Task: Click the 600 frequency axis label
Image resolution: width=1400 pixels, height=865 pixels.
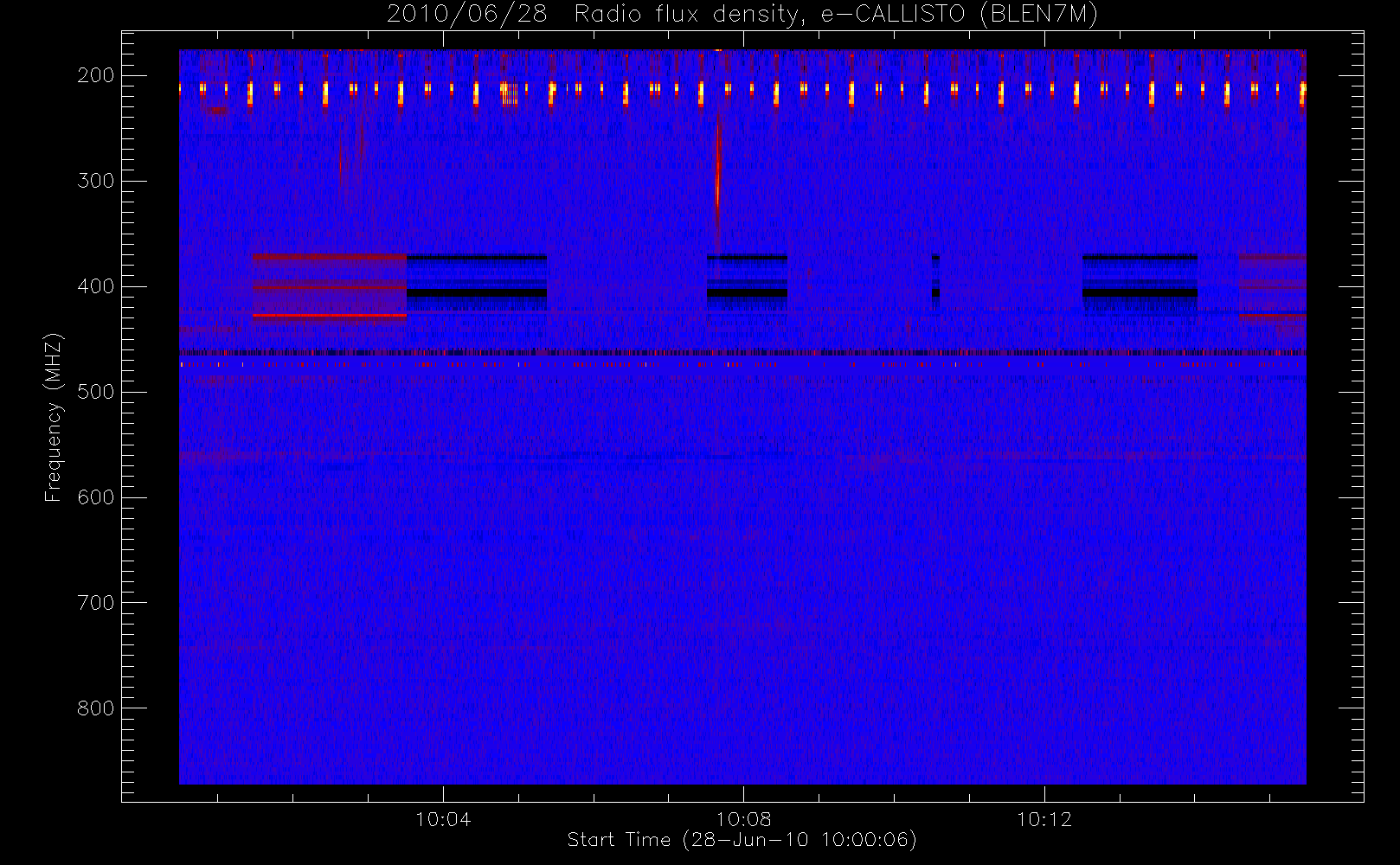Action: 95,497
